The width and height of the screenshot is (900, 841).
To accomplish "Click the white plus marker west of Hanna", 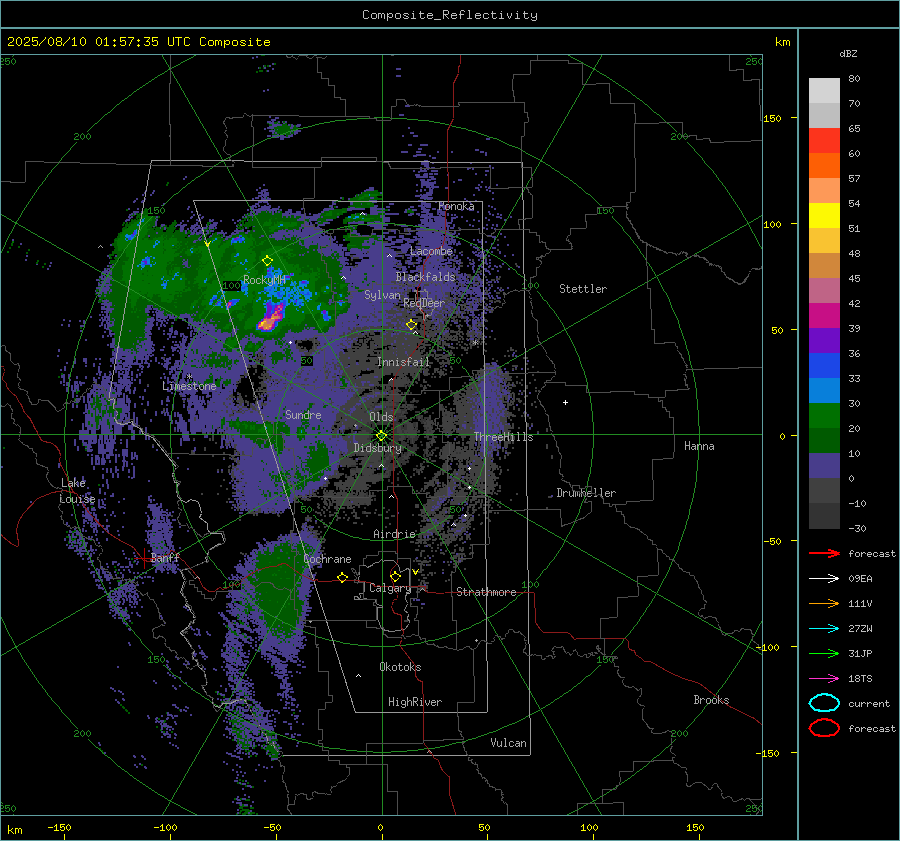I will (x=565, y=402).
